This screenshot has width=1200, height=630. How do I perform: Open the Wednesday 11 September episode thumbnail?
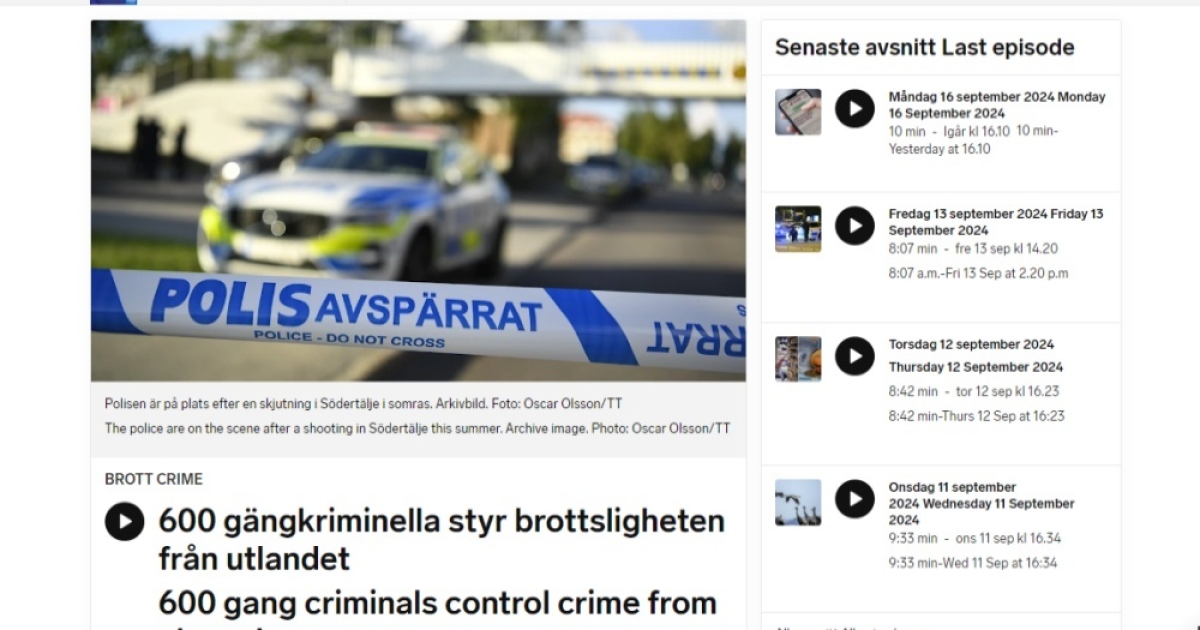pyautogui.click(x=798, y=503)
